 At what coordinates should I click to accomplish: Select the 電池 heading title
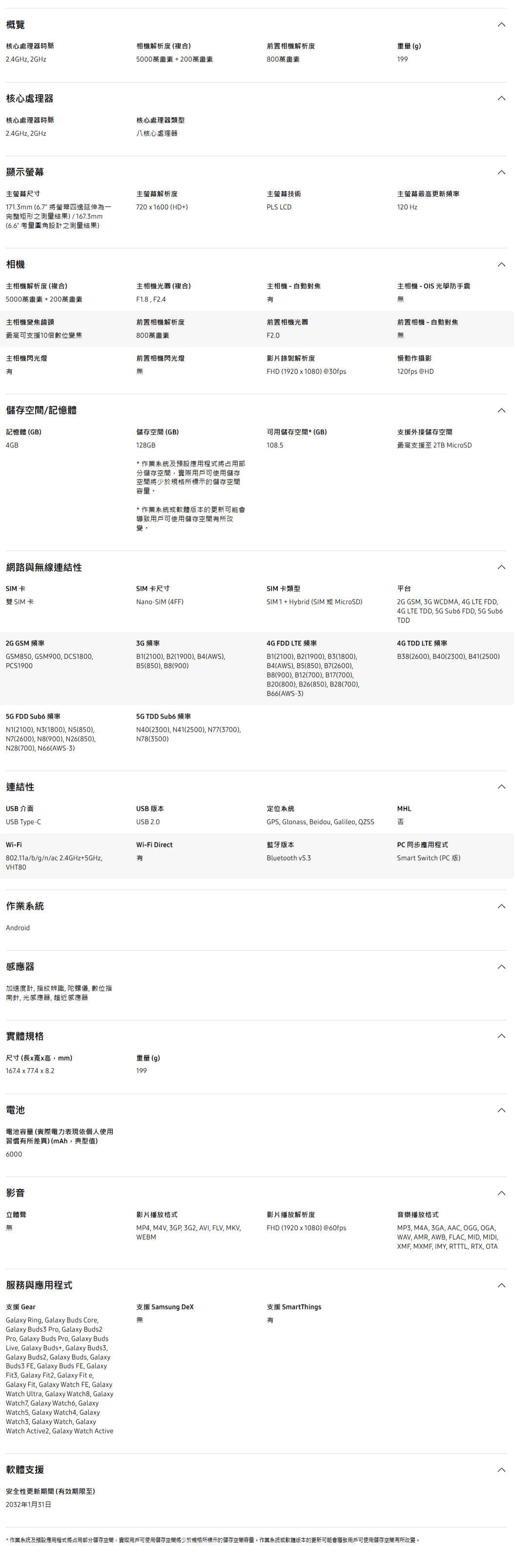(x=16, y=1110)
